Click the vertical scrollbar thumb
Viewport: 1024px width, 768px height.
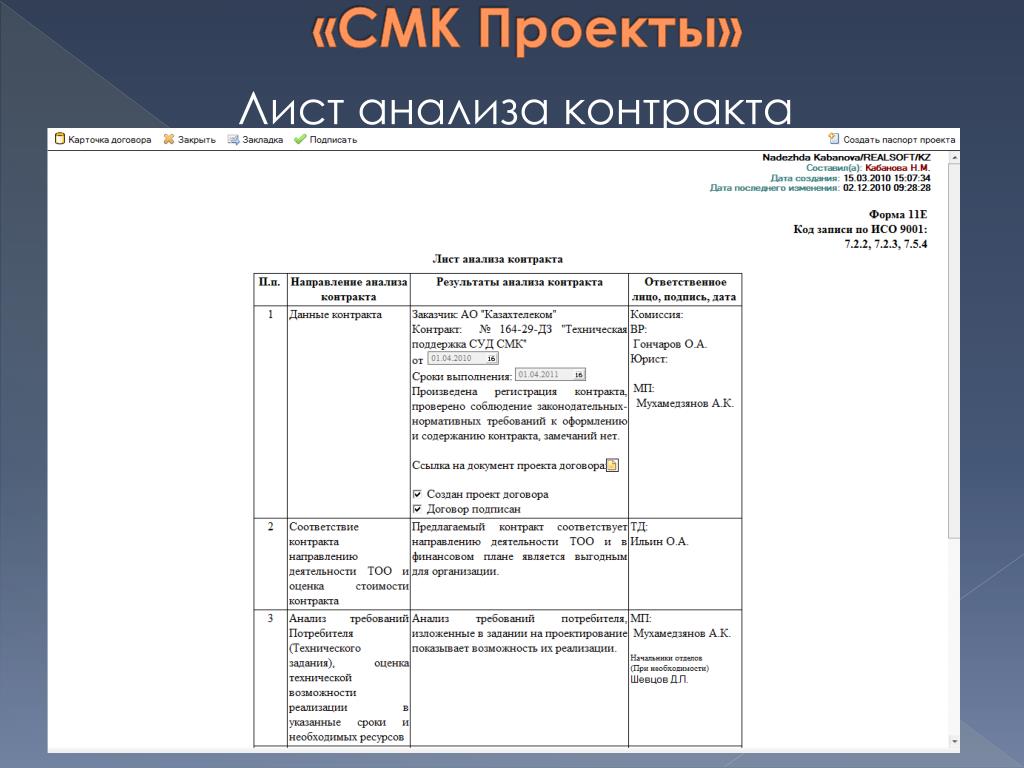(x=954, y=351)
